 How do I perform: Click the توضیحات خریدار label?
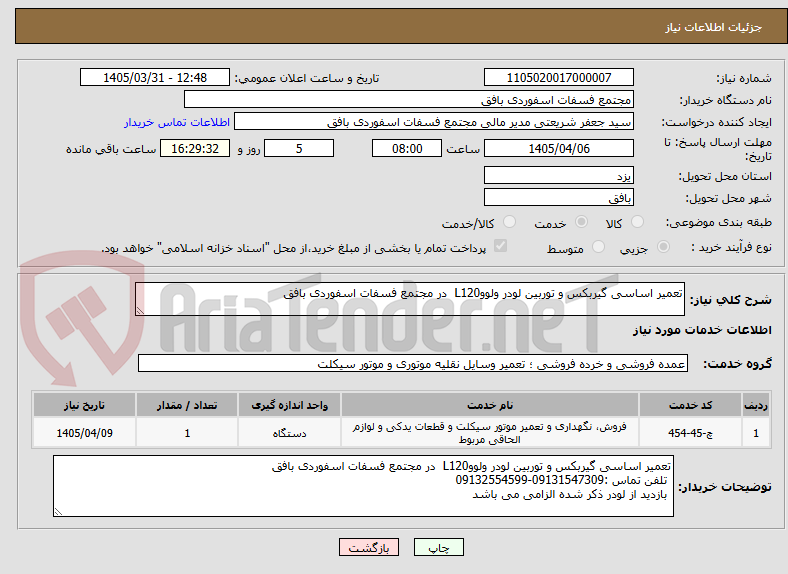725,487
